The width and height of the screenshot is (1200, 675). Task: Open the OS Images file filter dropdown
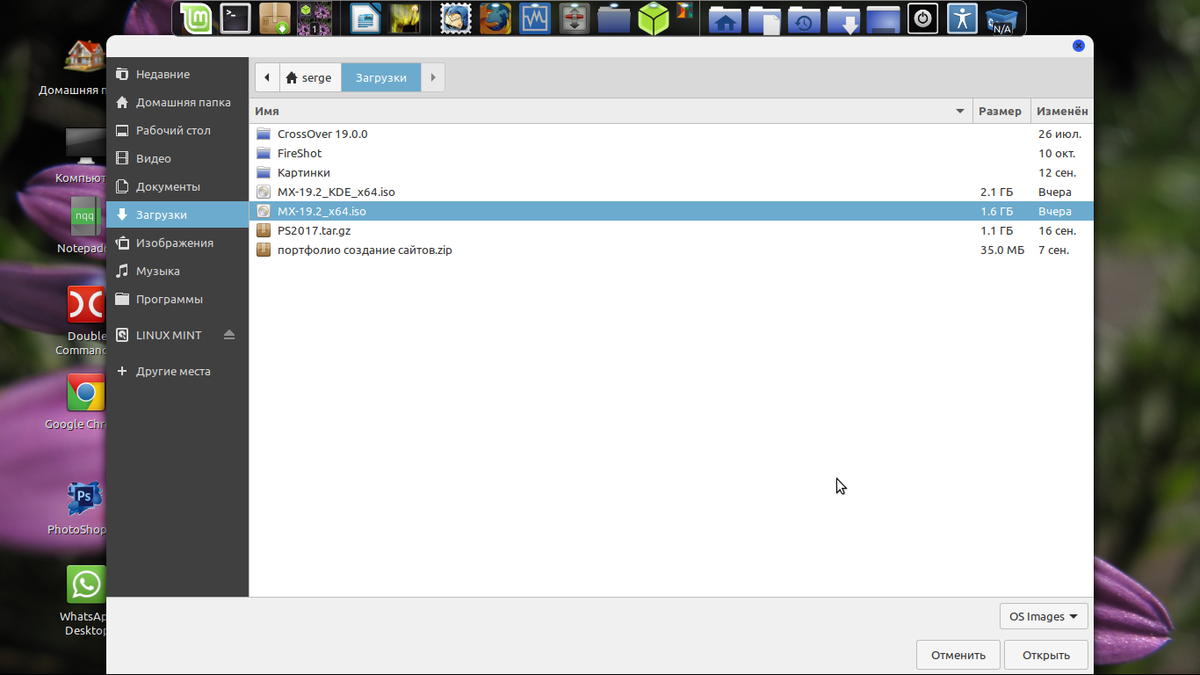click(x=1043, y=616)
